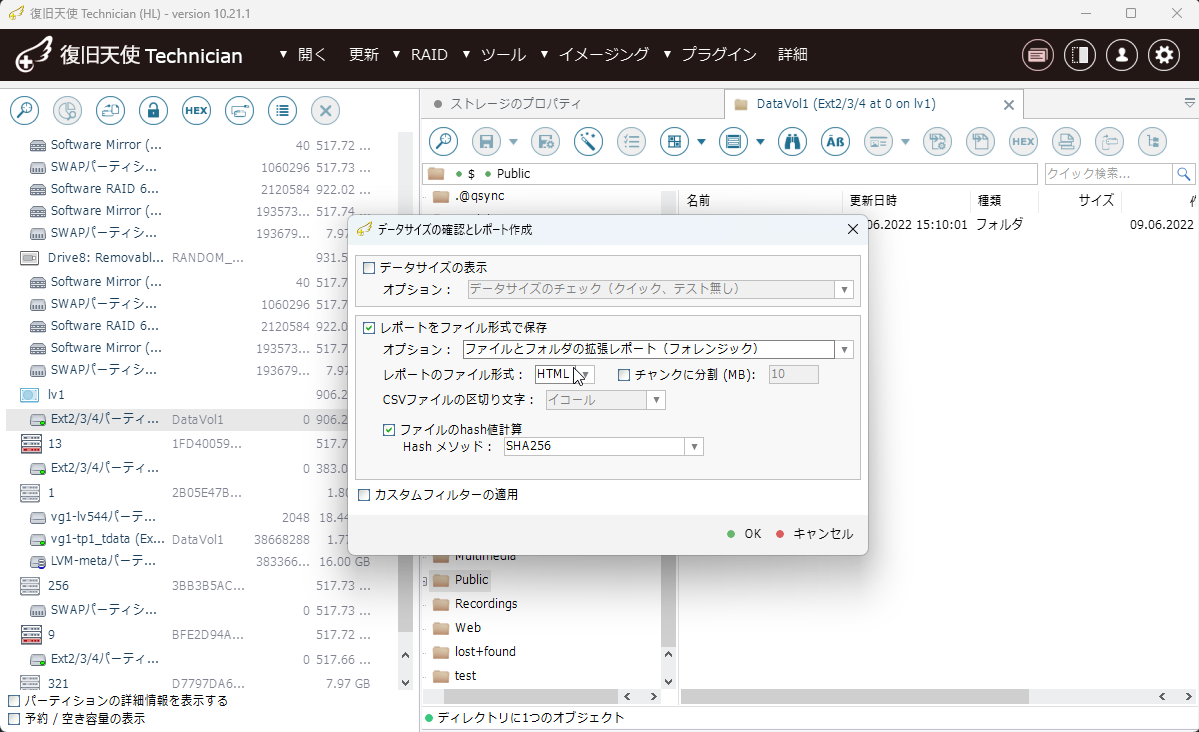The image size is (1199, 732).
Task: Click the printer report icon in explorer toolbar
Action: [1066, 142]
